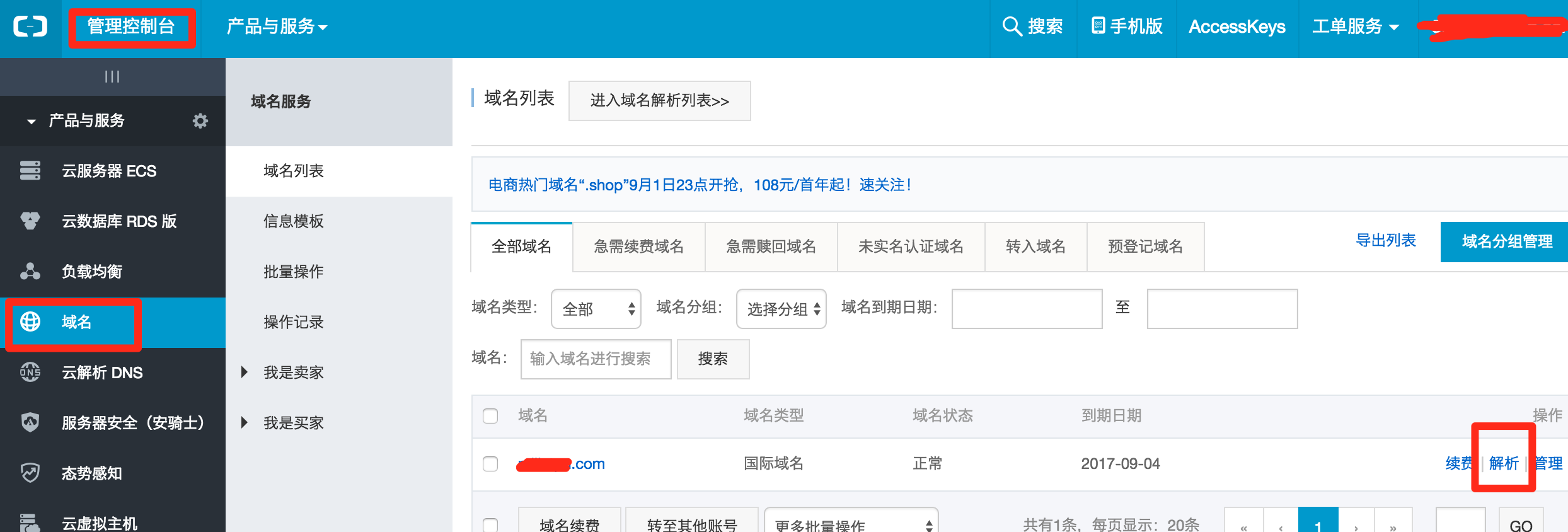This screenshot has height=532, width=1568.
Task: Switch to 急需续费域名 tab
Action: point(639,246)
